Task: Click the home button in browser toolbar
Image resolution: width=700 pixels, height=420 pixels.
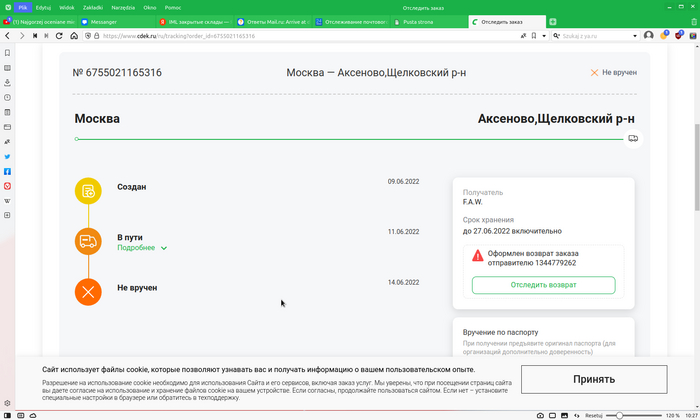Action: coord(73,35)
